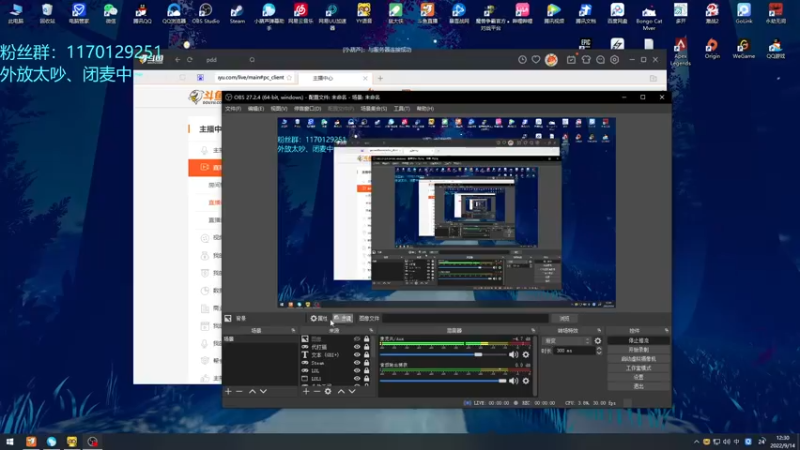Viewport: 800px width, 450px height.
Task: Toggle visibility of the text (GDI+) source
Action: (x=357, y=355)
